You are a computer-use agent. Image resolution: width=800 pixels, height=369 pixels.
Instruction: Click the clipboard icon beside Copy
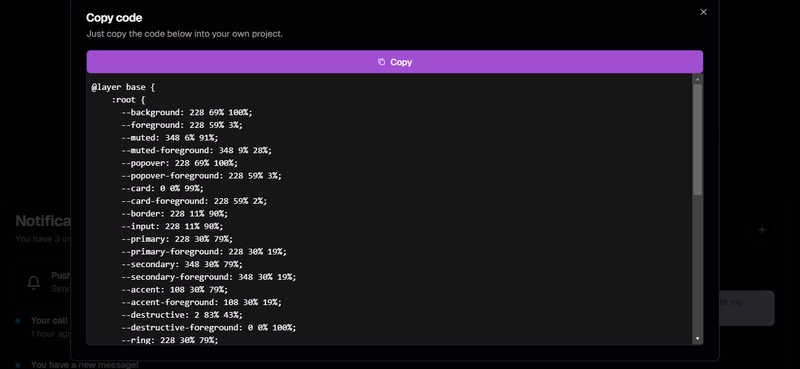(x=381, y=62)
